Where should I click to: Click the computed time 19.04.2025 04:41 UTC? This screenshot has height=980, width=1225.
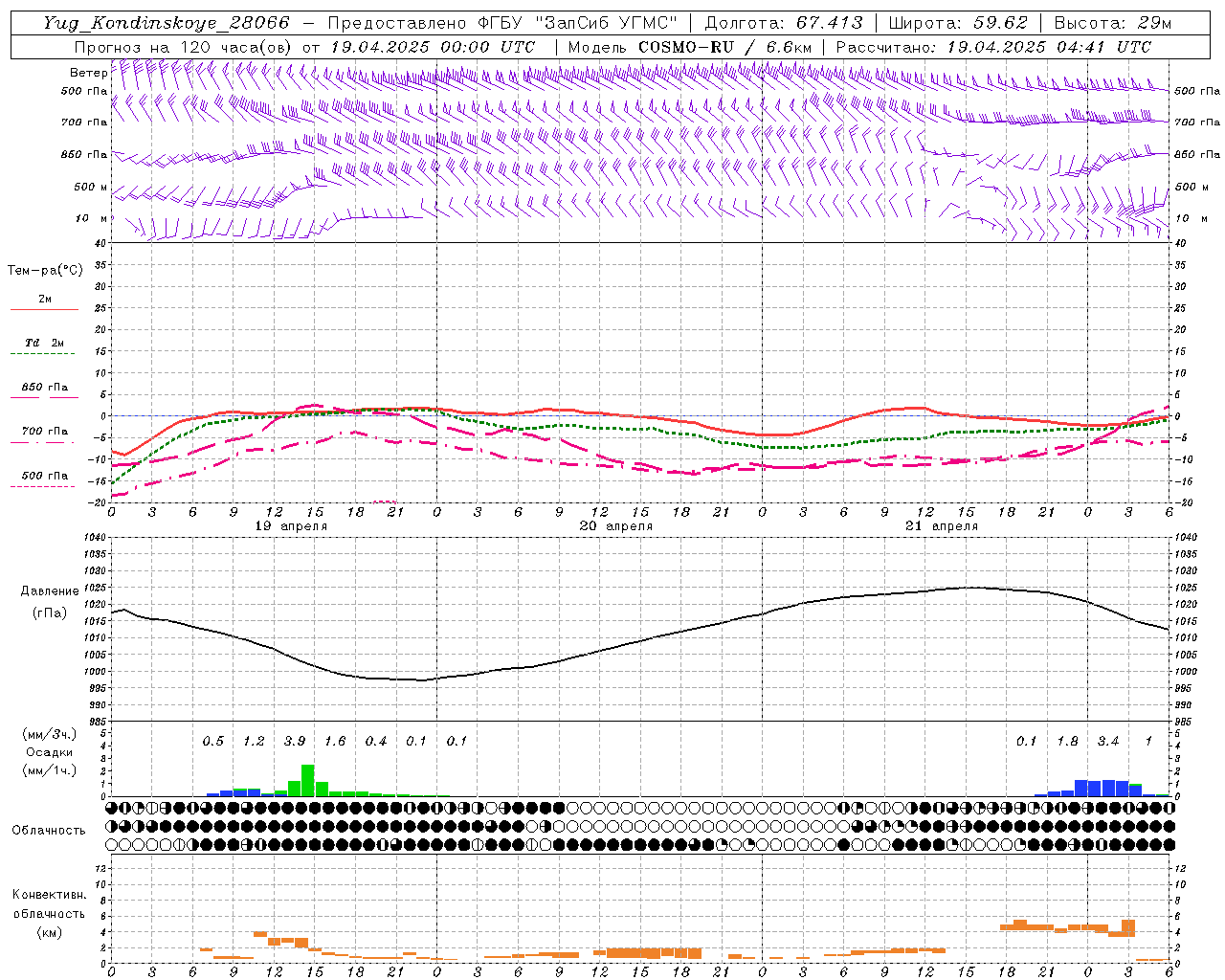(x=1049, y=47)
